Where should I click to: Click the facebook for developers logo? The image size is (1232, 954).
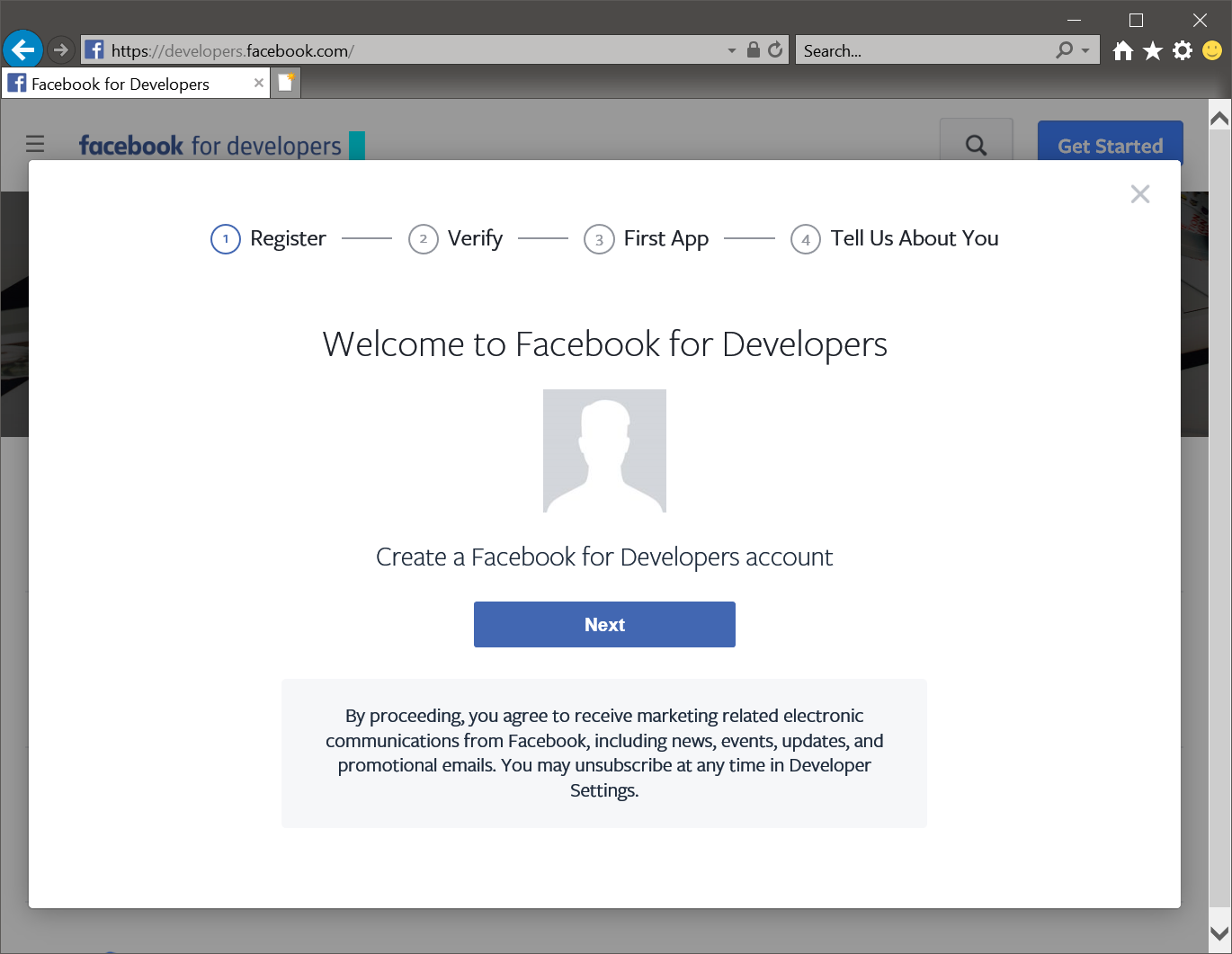(x=221, y=146)
